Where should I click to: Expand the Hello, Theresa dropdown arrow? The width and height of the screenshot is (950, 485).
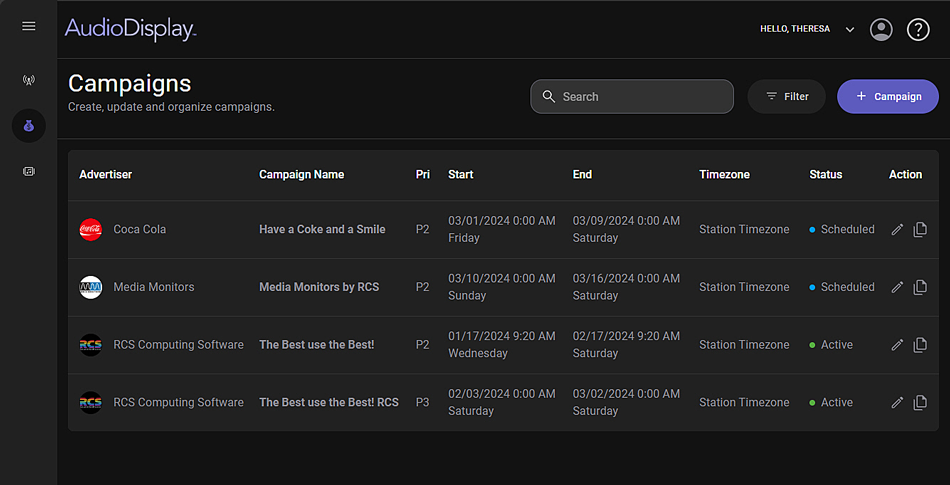point(850,30)
